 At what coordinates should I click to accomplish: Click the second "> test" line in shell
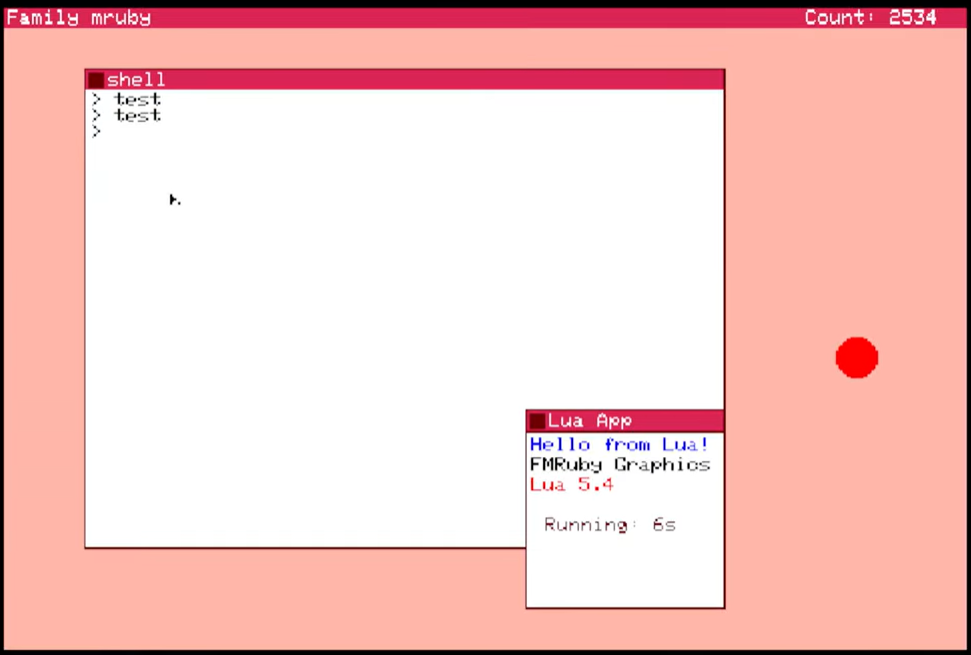(x=126, y=115)
